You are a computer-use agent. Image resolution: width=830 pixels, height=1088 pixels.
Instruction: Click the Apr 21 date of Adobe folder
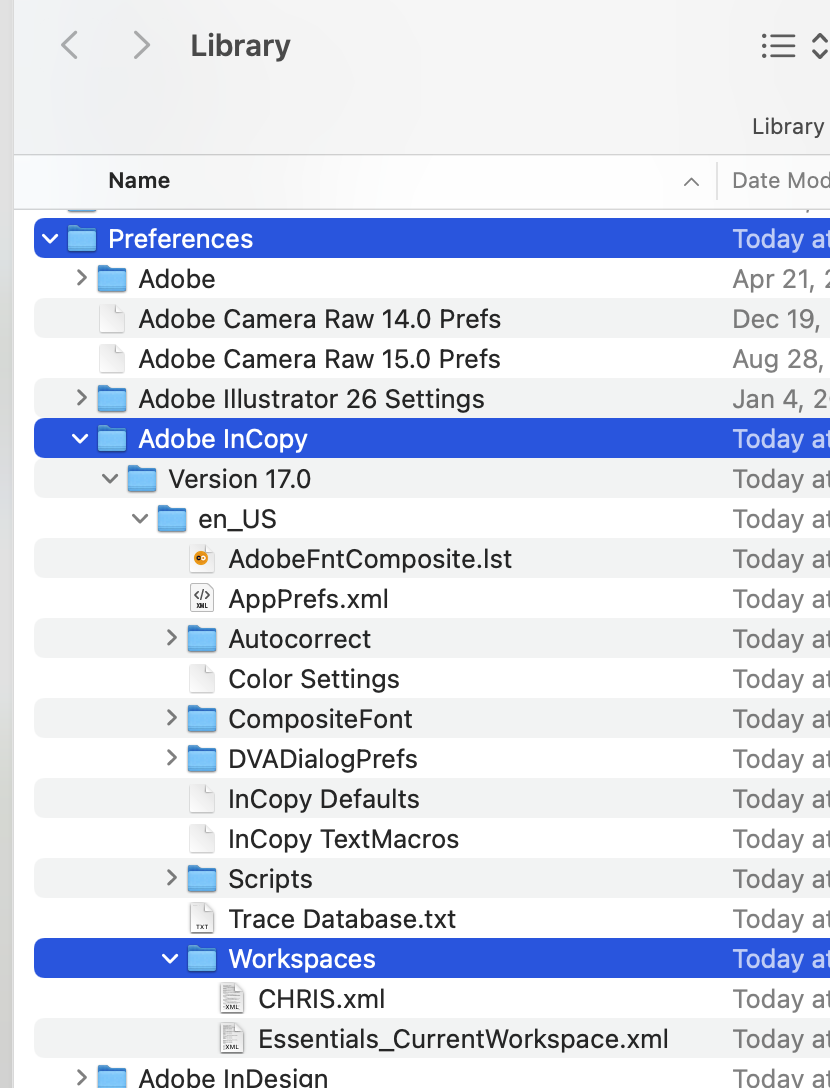(781, 279)
